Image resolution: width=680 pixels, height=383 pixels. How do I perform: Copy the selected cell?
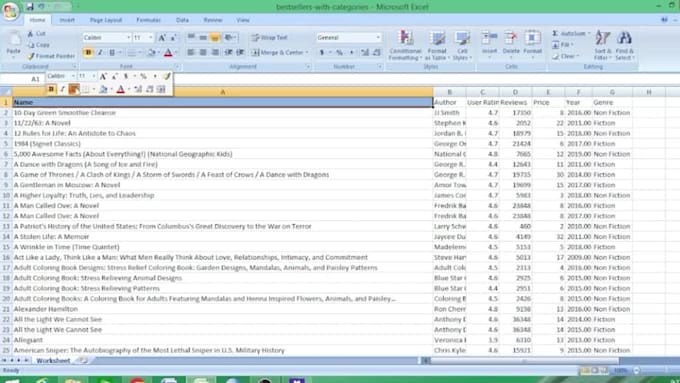(x=39, y=45)
